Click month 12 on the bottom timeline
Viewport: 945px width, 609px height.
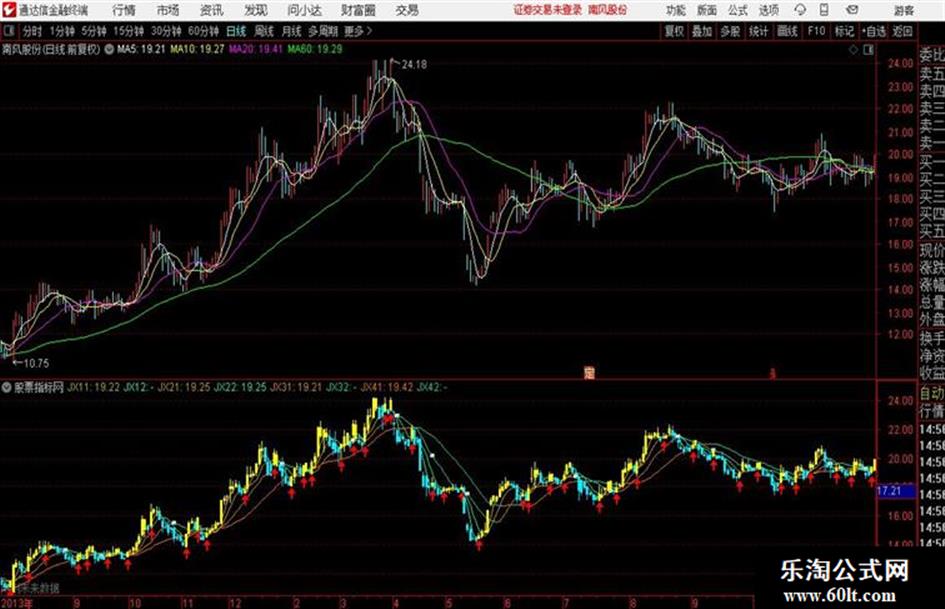235,602
